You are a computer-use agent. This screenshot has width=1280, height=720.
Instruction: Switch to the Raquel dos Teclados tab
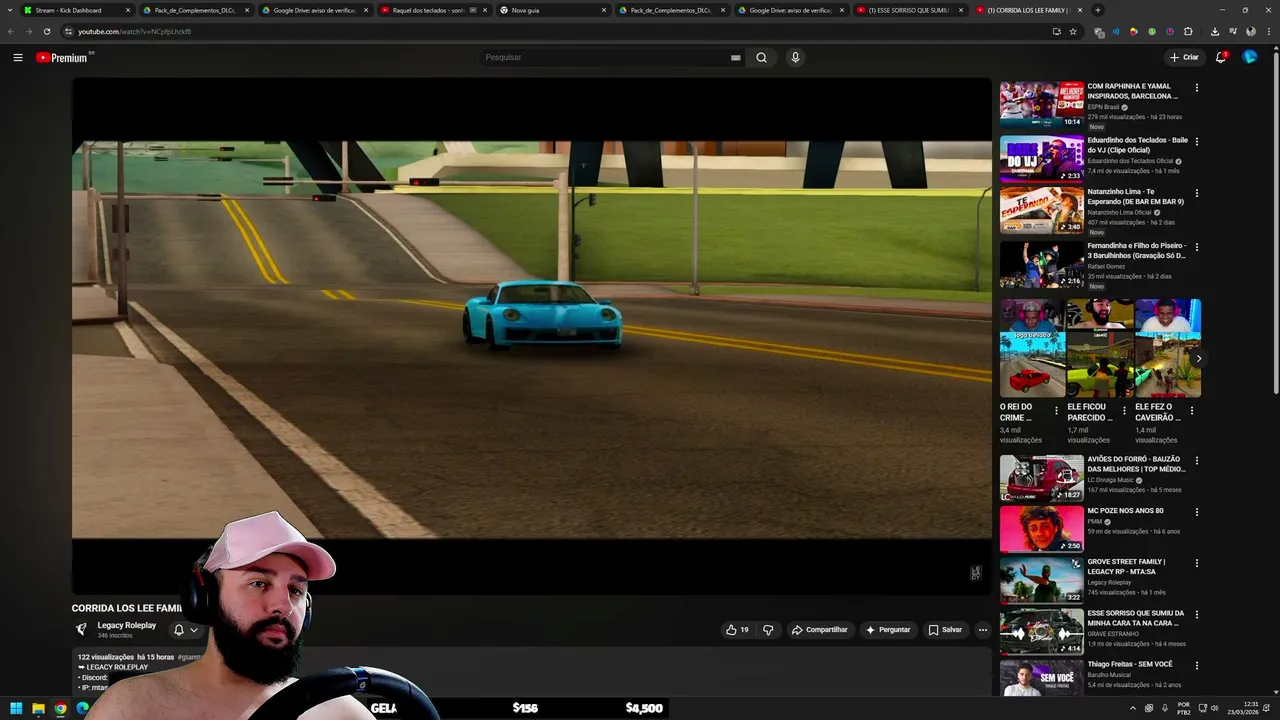pyautogui.click(x=428, y=10)
